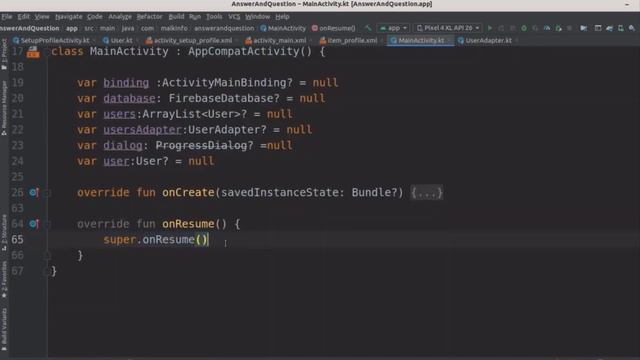The height and width of the screenshot is (360, 640).
Task: Open the Project tool window sidebar
Action: point(4,54)
